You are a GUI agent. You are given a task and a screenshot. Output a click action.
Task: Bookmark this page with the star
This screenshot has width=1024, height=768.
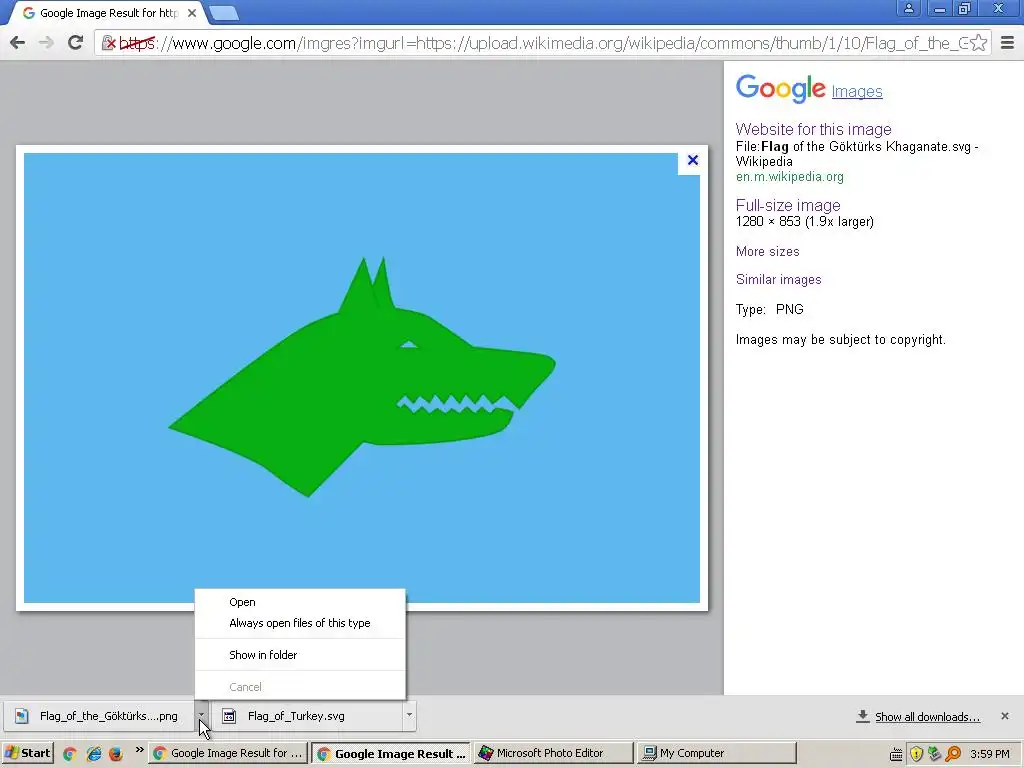point(978,43)
